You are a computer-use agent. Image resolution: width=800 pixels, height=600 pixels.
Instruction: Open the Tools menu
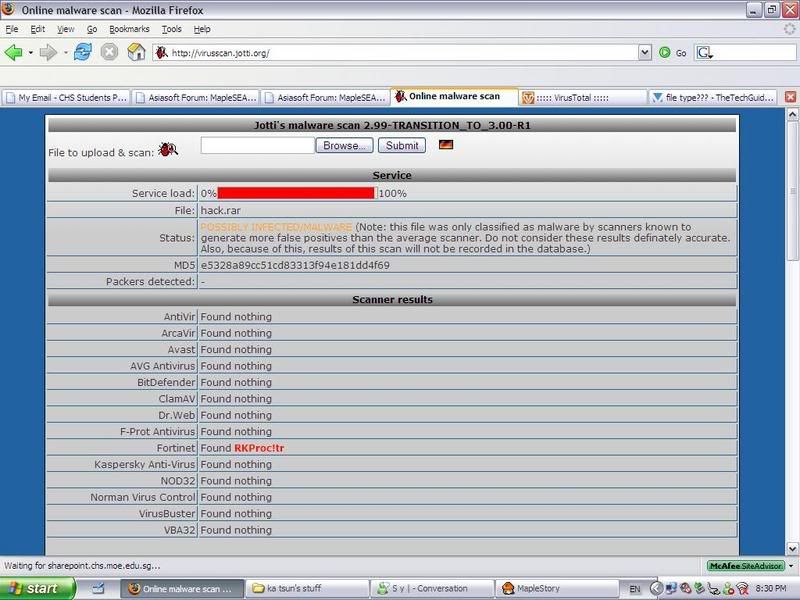(x=171, y=29)
